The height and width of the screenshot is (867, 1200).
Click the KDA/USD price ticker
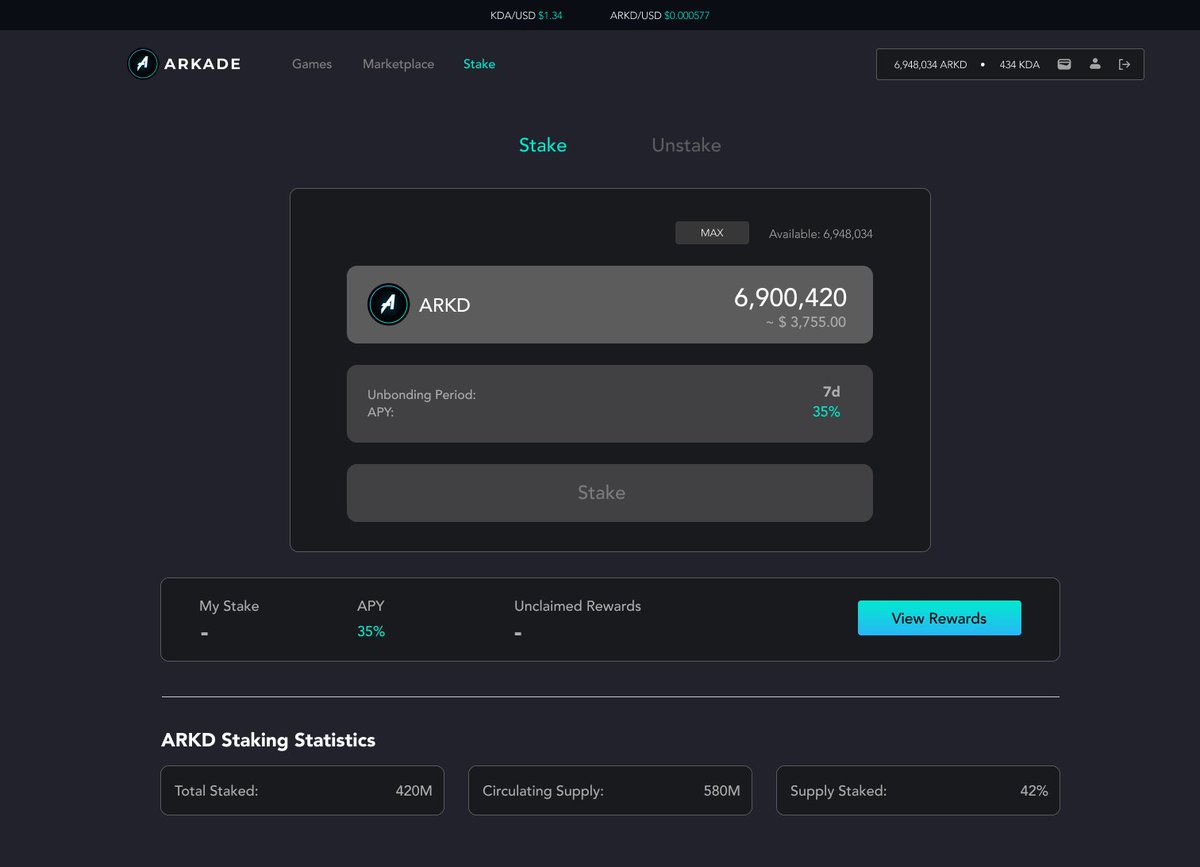click(x=526, y=15)
